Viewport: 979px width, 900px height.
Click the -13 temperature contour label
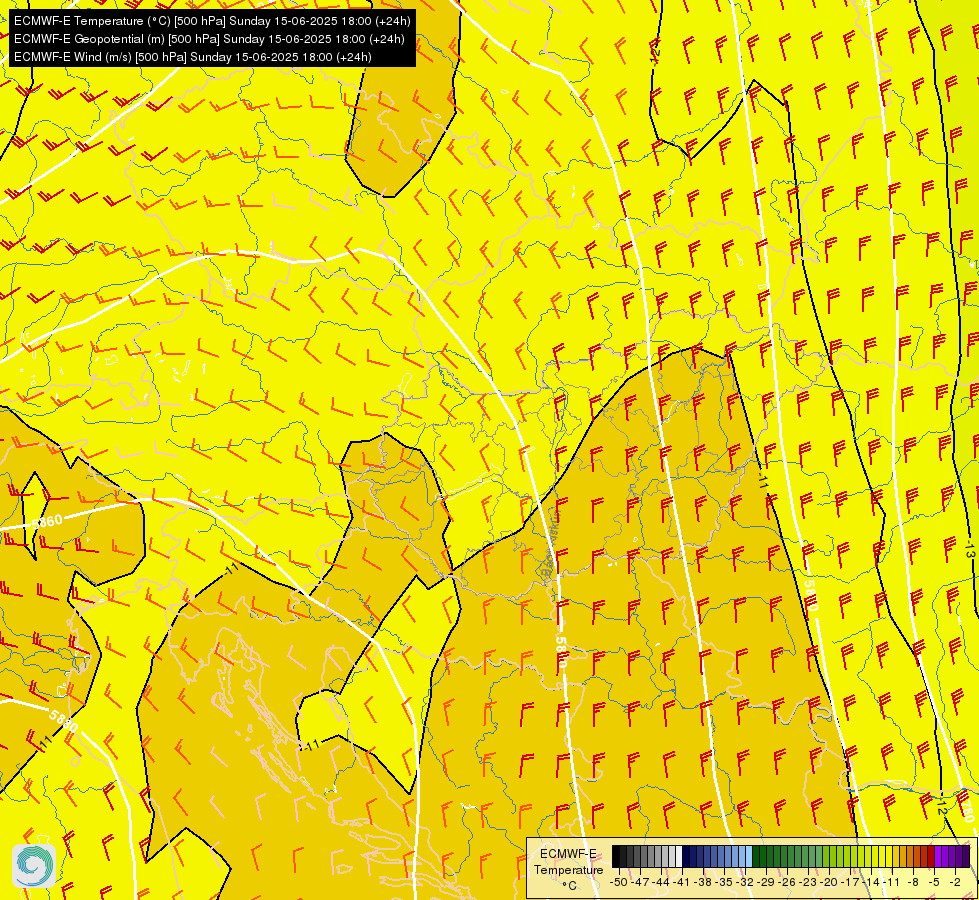[970, 551]
